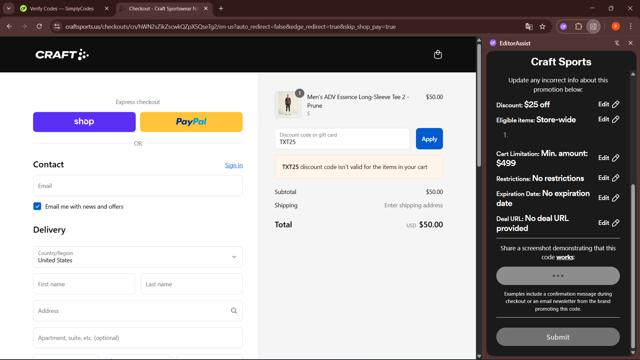This screenshot has height=360, width=640.
Task: Open the purple extension icon in toolbar
Action: (564, 27)
